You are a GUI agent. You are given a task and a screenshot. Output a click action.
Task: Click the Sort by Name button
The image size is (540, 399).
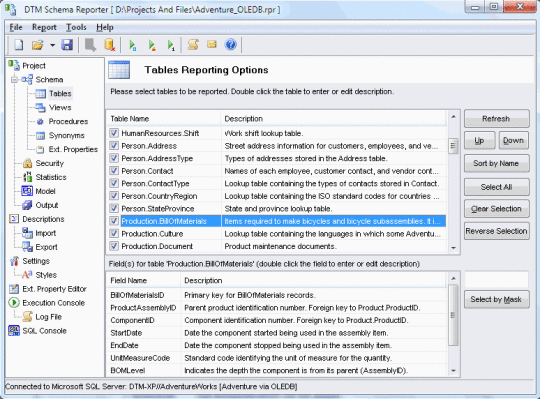pyautogui.click(x=496, y=163)
